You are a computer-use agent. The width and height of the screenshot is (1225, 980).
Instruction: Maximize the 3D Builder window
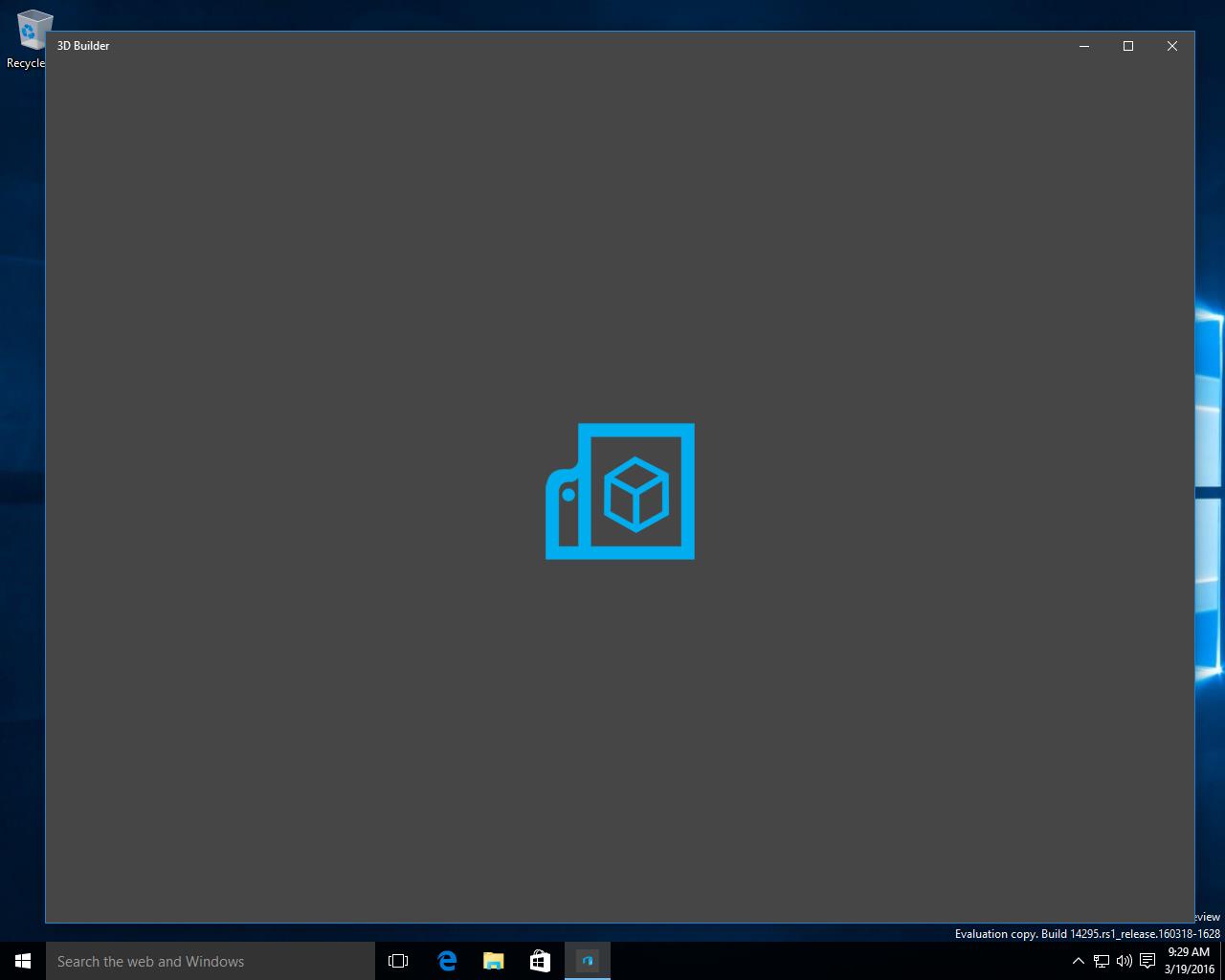pyautogui.click(x=1128, y=46)
